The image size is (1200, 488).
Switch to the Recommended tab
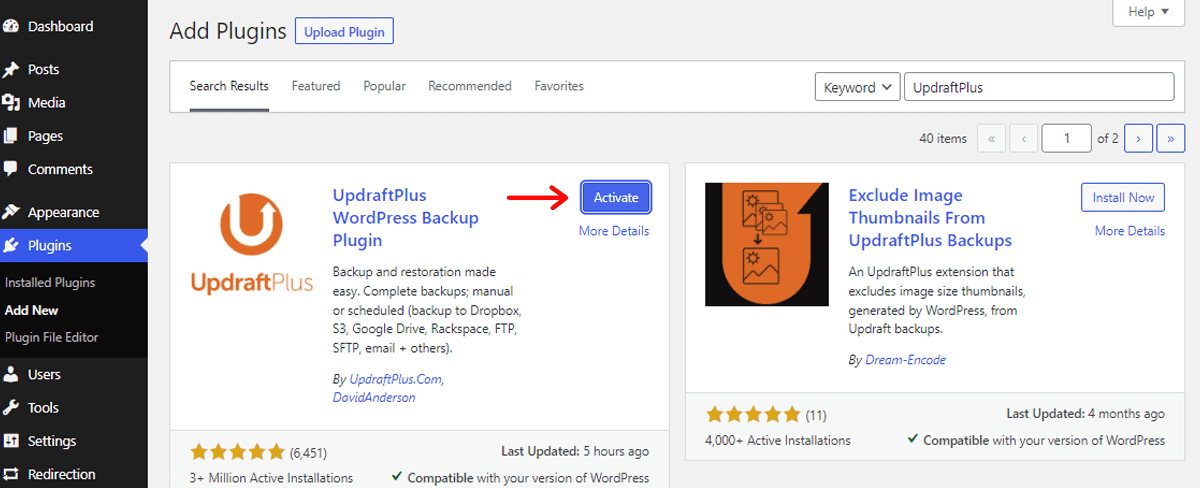[x=470, y=86]
